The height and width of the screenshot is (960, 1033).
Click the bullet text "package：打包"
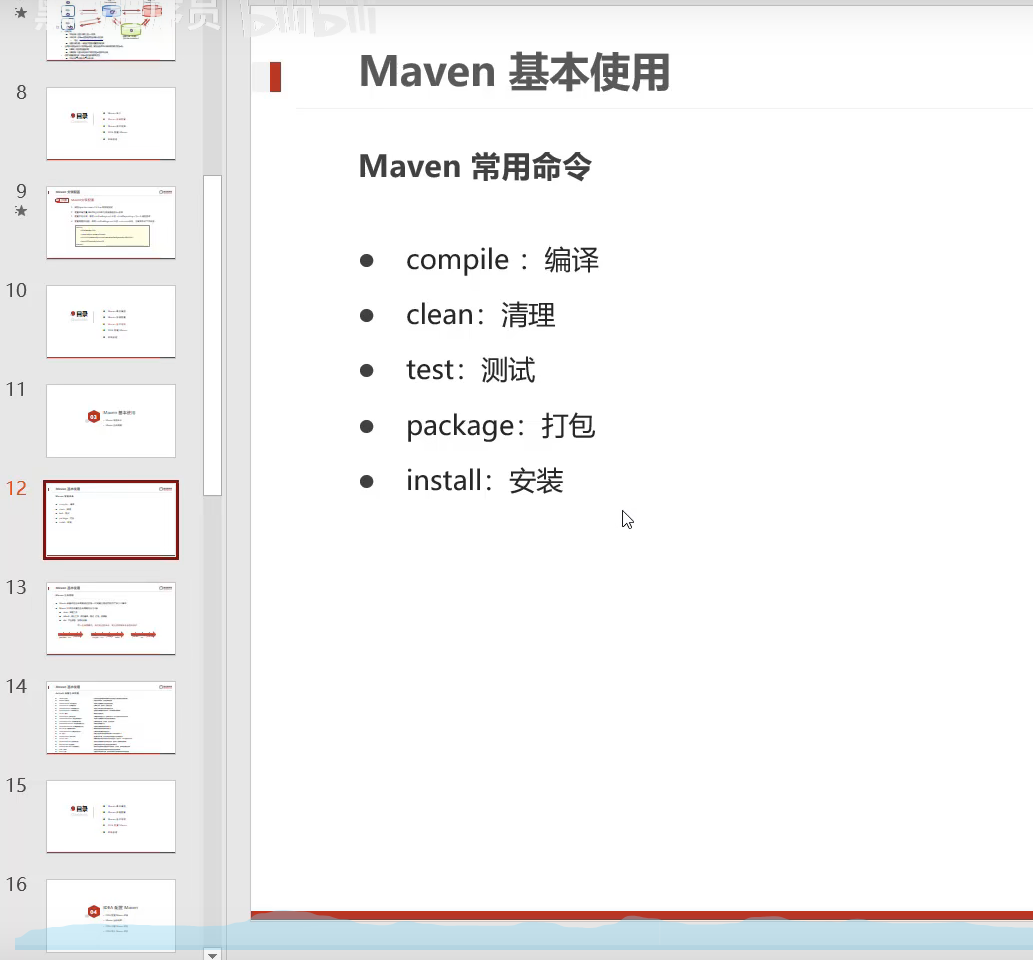pyautogui.click(x=501, y=426)
